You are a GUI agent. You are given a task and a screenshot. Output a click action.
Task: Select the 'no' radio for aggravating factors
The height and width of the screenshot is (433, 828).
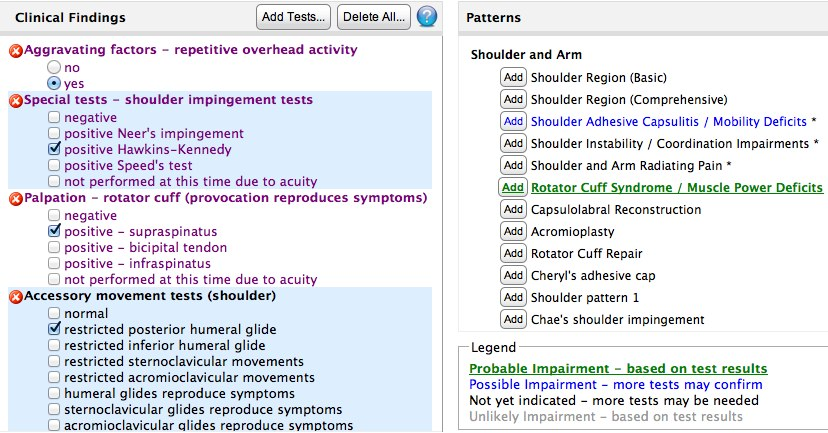coord(55,67)
